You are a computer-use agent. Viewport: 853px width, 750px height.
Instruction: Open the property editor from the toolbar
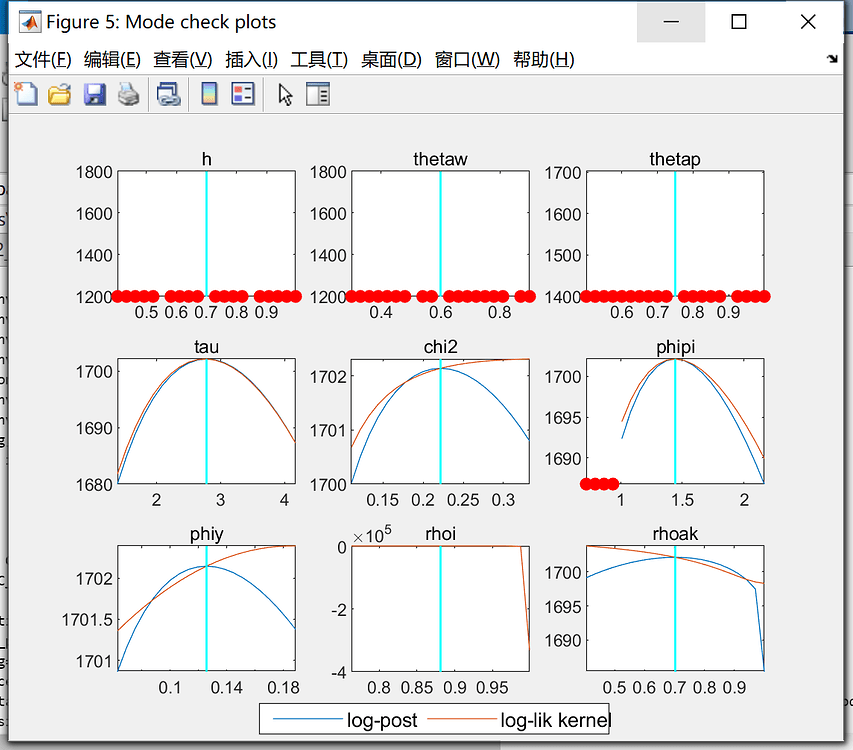click(317, 93)
